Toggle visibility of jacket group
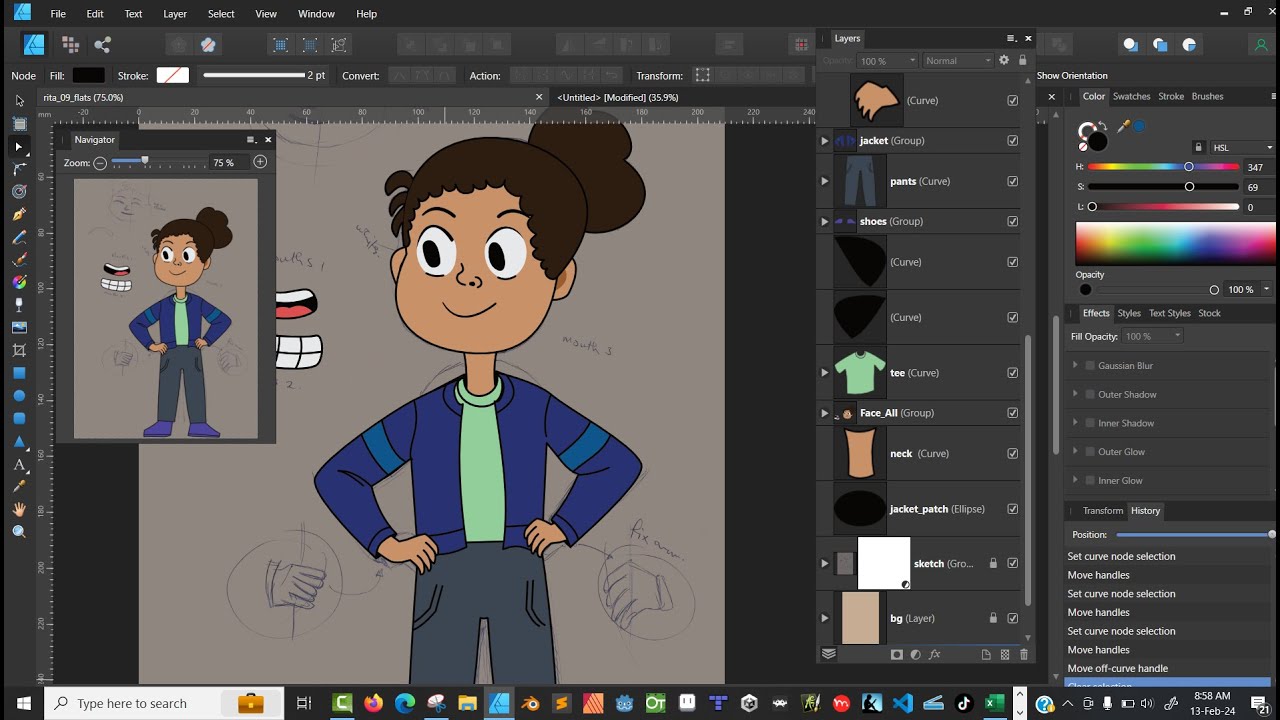The width and height of the screenshot is (1280, 720). pos(1013,141)
